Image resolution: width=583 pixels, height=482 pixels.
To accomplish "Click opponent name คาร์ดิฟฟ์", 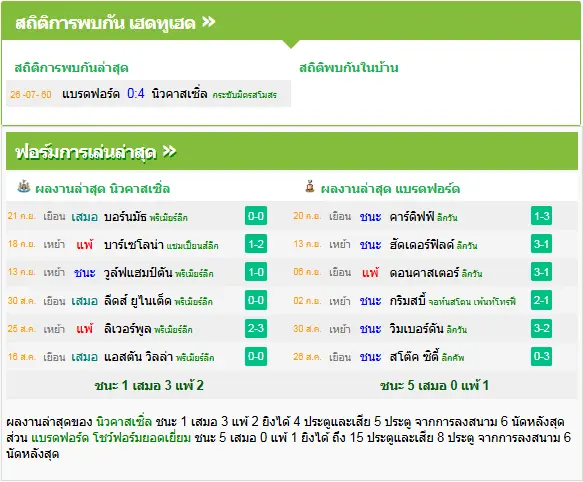I will (412, 216).
